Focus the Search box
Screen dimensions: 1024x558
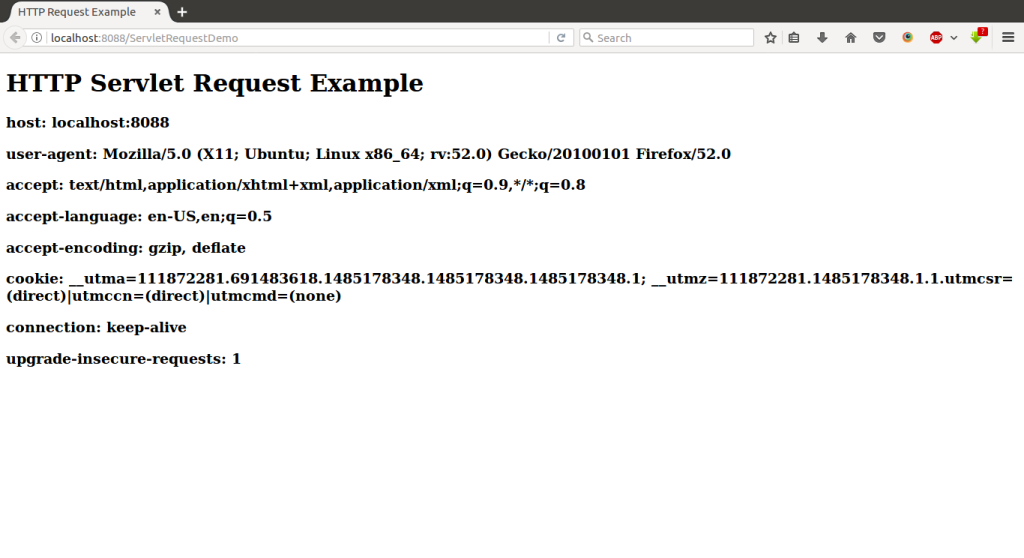pos(672,38)
